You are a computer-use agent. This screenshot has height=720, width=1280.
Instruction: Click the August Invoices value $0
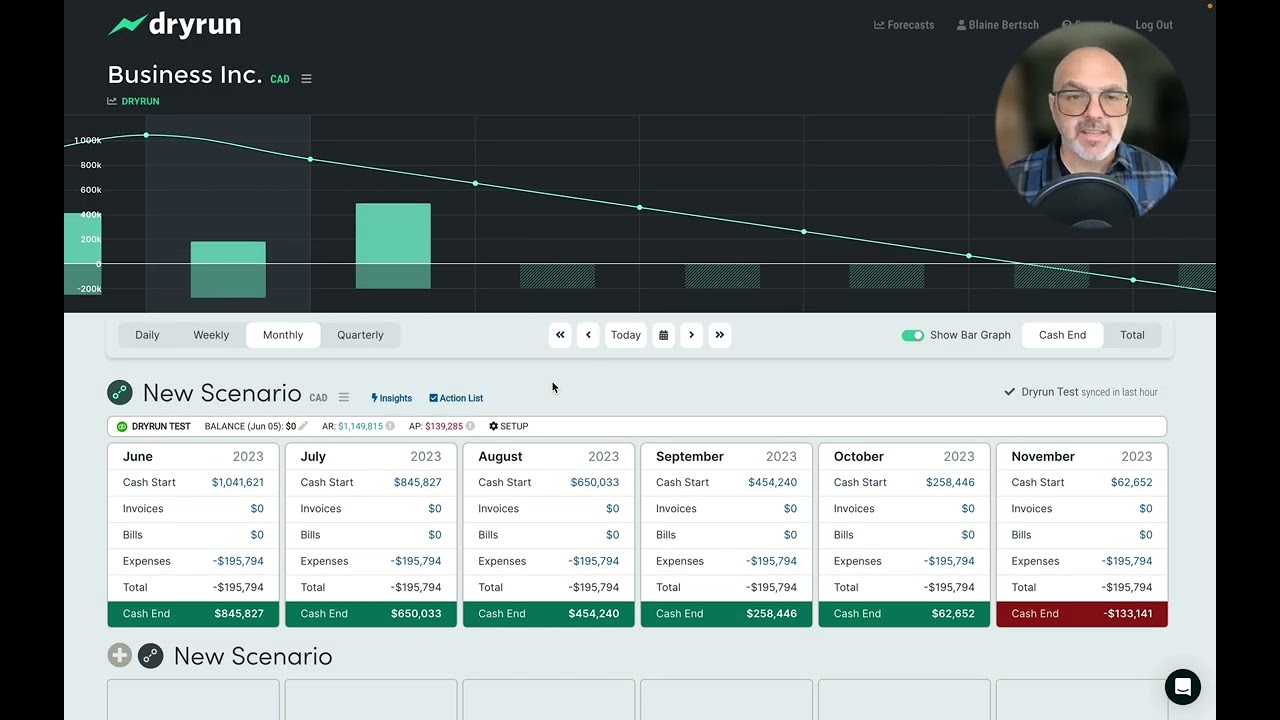pos(612,509)
